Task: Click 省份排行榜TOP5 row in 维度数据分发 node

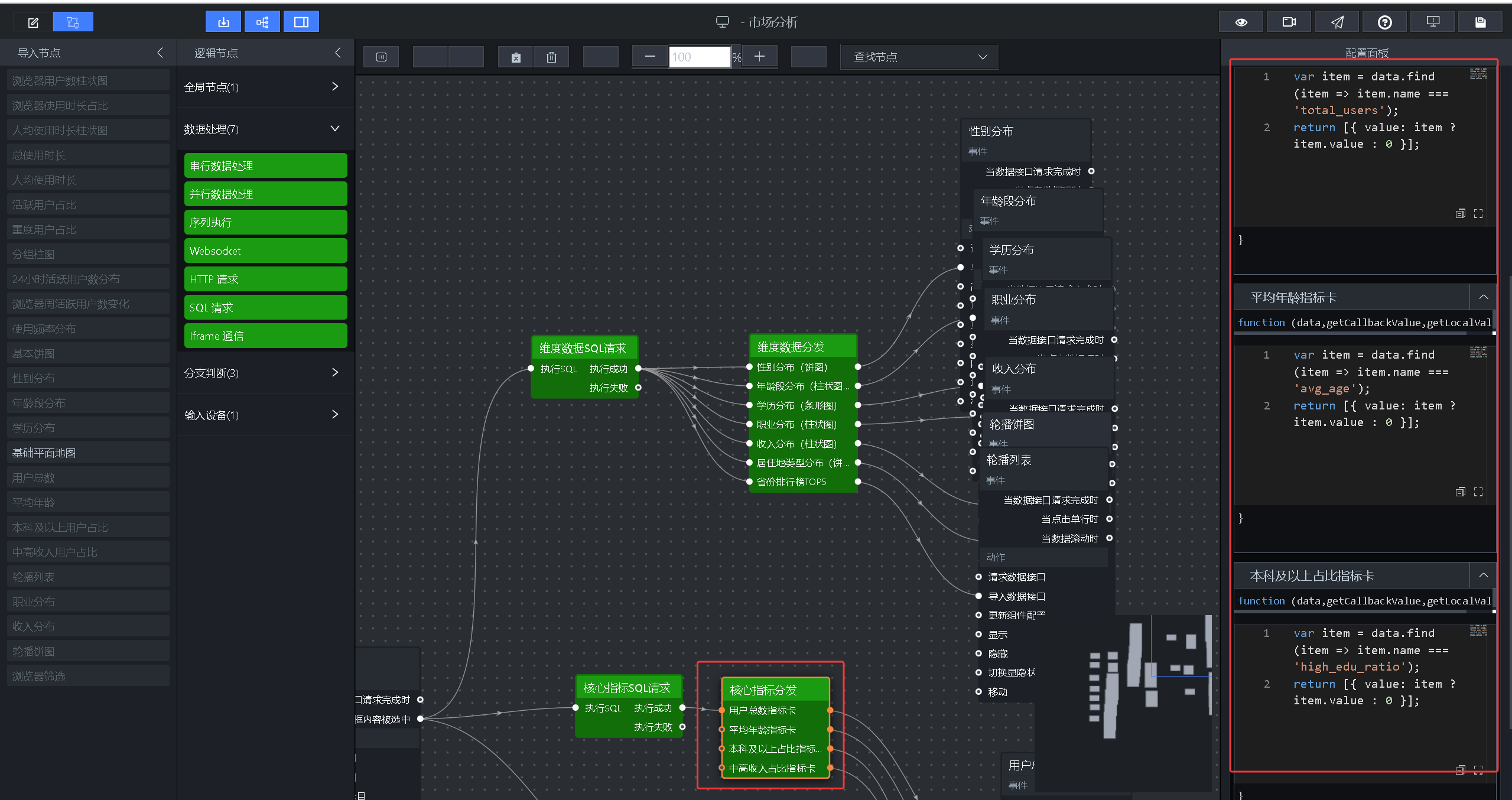Action: point(803,482)
